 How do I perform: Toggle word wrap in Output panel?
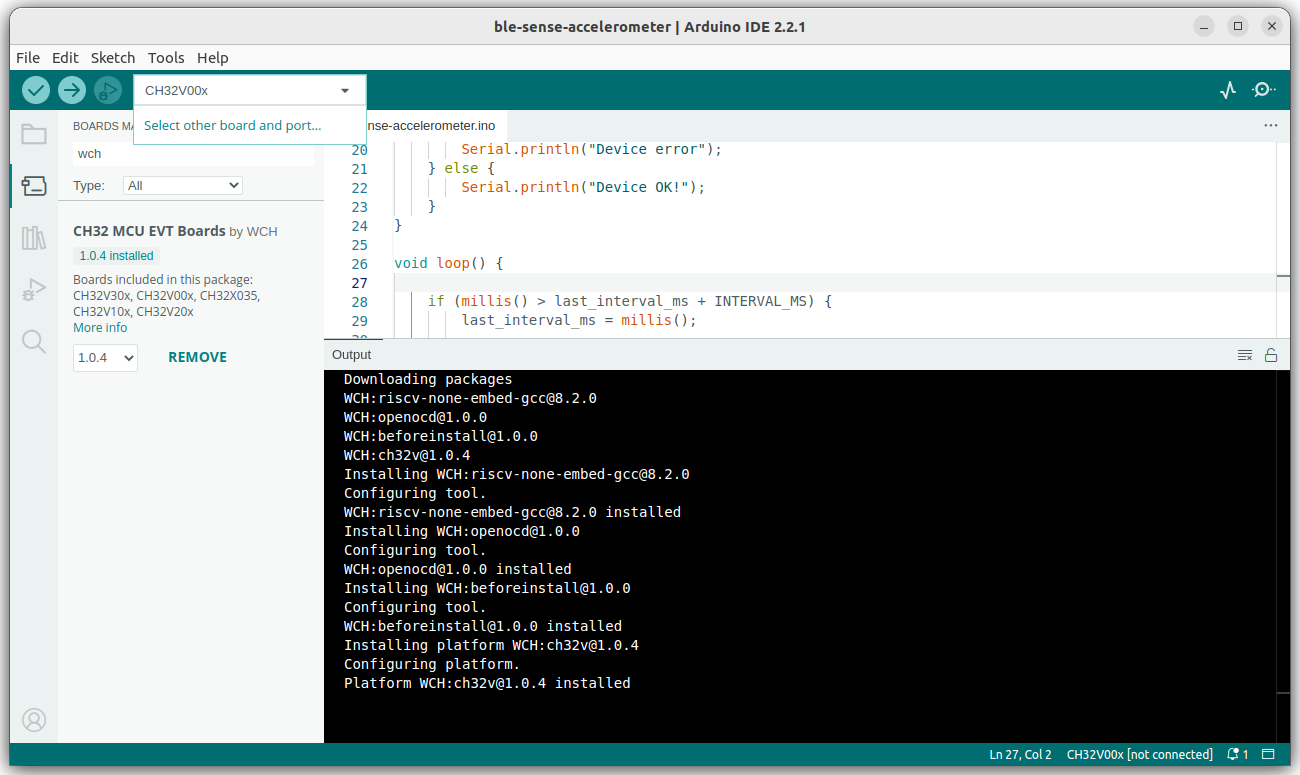tap(1245, 355)
